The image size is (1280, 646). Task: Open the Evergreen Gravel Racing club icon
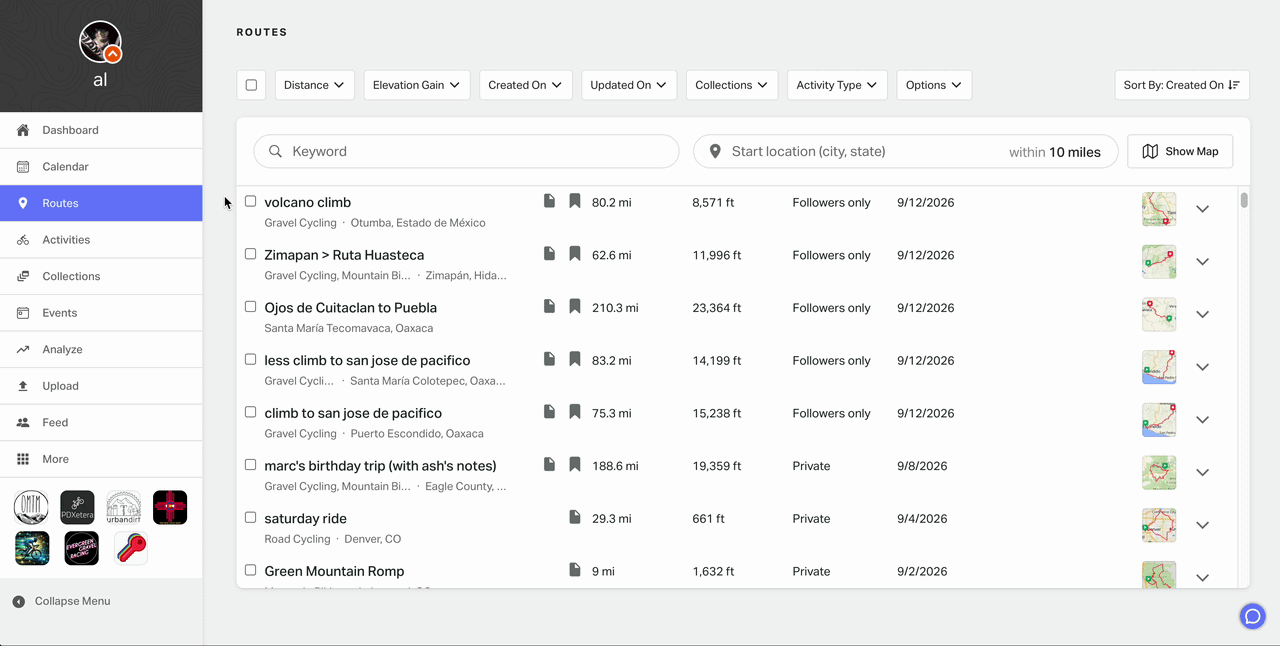(x=82, y=548)
